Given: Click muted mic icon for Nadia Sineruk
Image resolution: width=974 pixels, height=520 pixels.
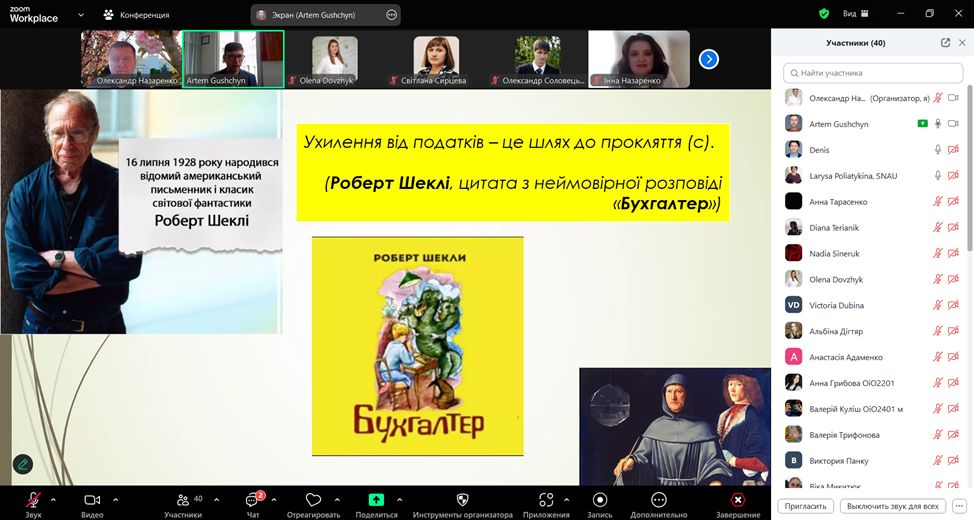Looking at the screenshot, I should 938,253.
